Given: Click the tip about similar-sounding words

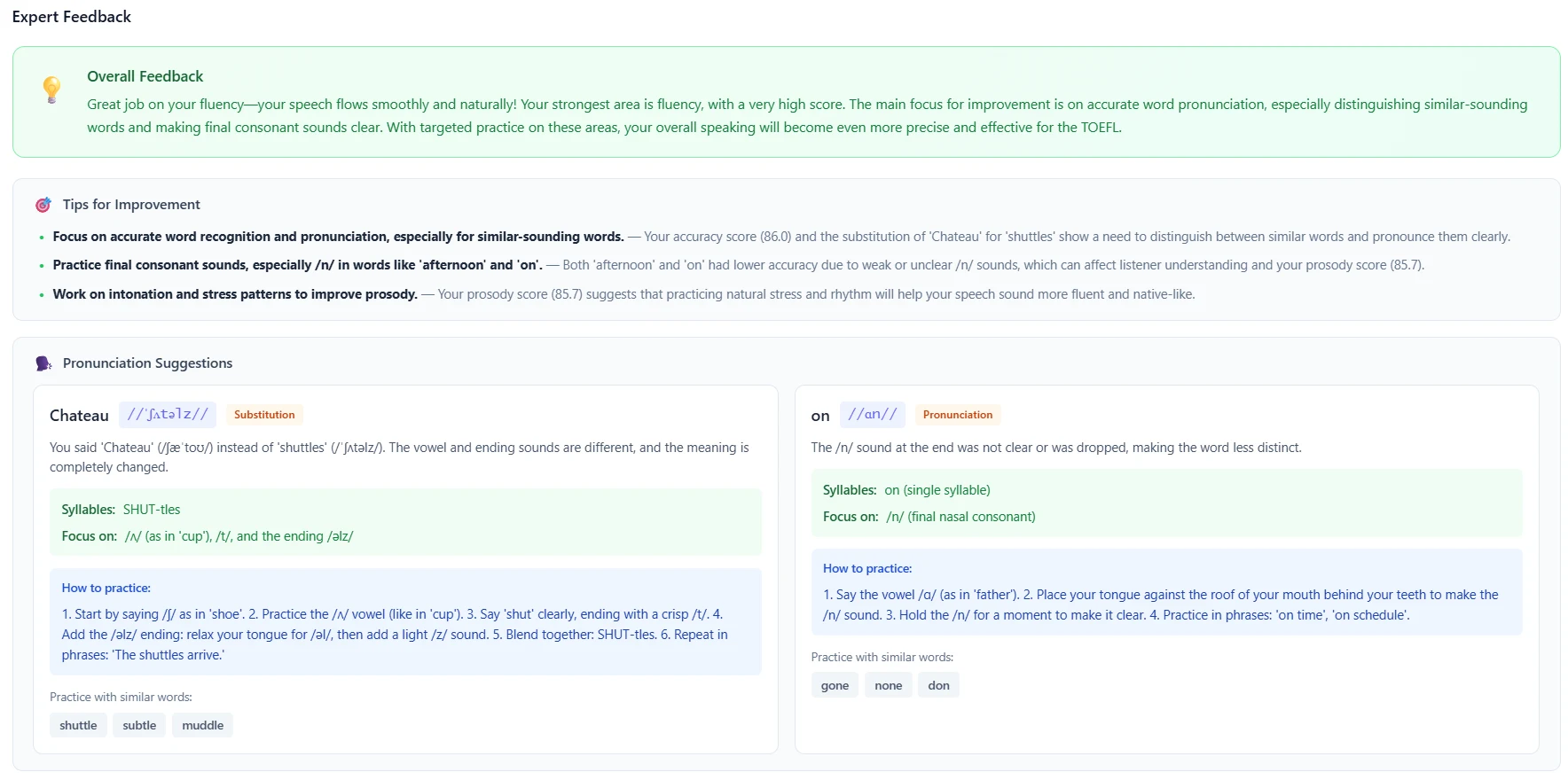Looking at the screenshot, I should point(780,237).
